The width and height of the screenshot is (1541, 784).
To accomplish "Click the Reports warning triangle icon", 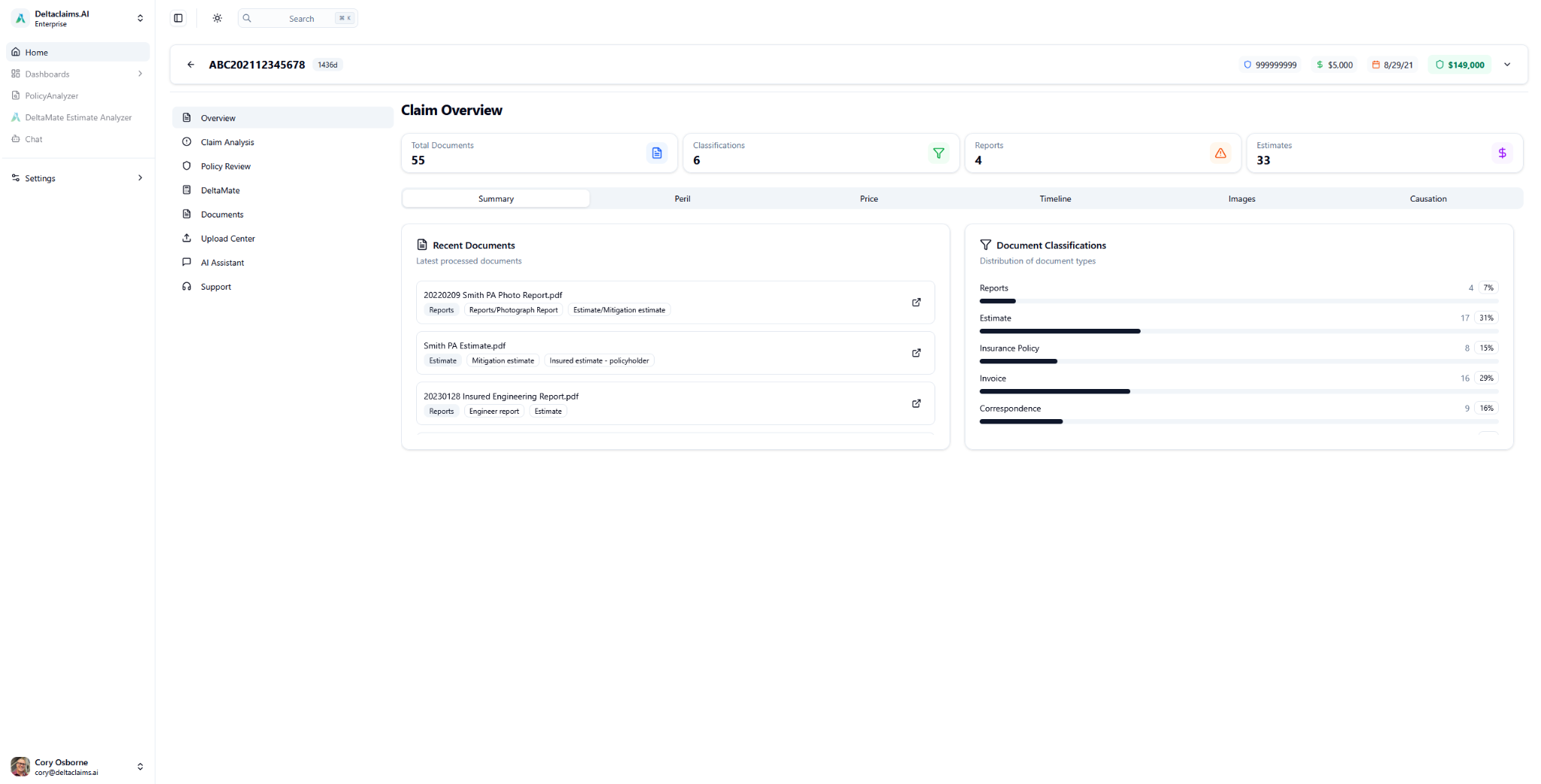I will tap(1220, 153).
